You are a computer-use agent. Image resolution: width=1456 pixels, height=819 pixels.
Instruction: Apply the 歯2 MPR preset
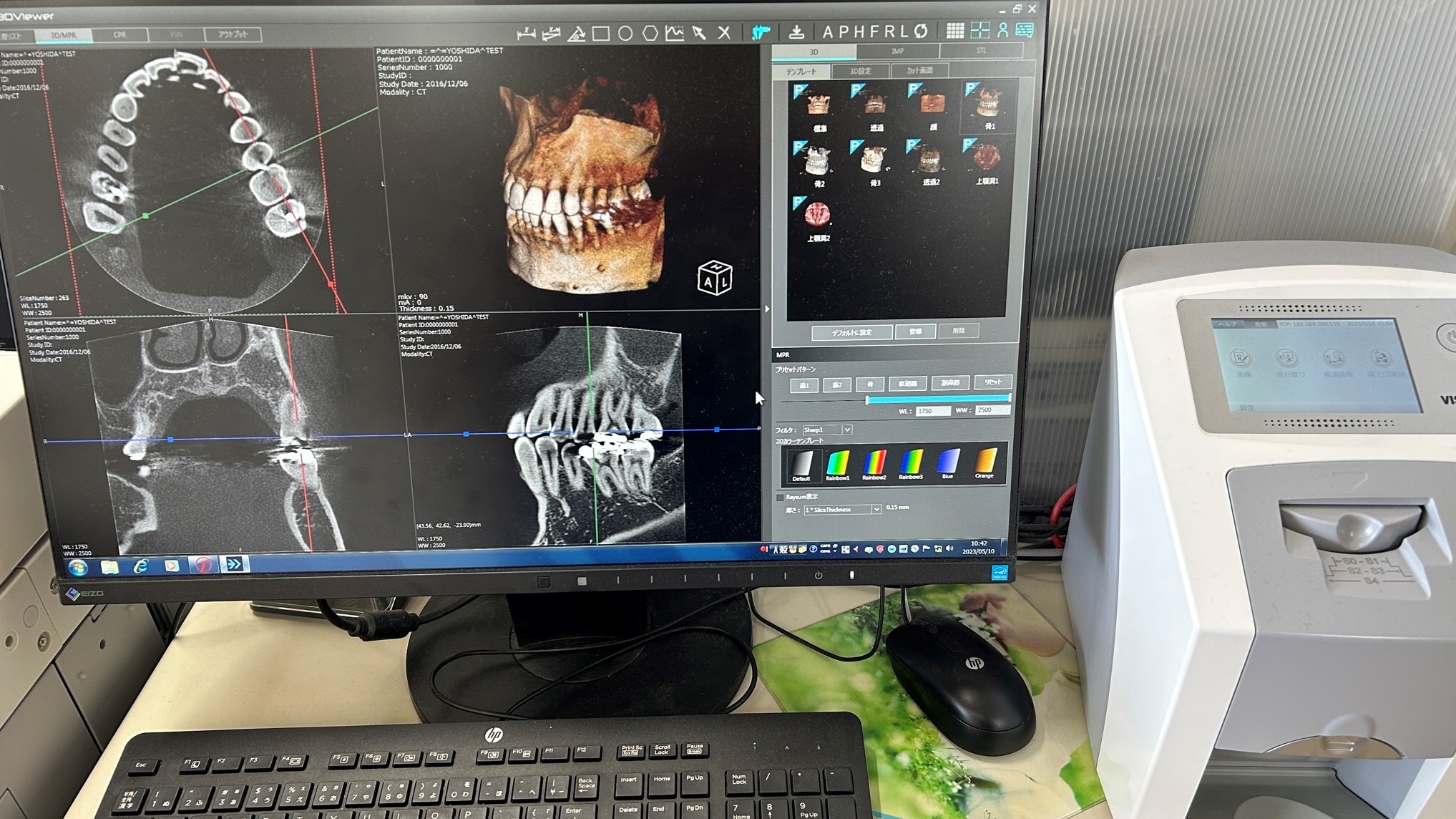tap(836, 384)
